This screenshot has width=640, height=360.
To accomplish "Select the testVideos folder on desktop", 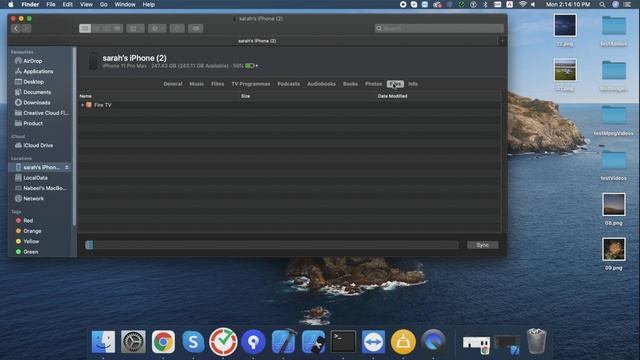I will (613, 160).
